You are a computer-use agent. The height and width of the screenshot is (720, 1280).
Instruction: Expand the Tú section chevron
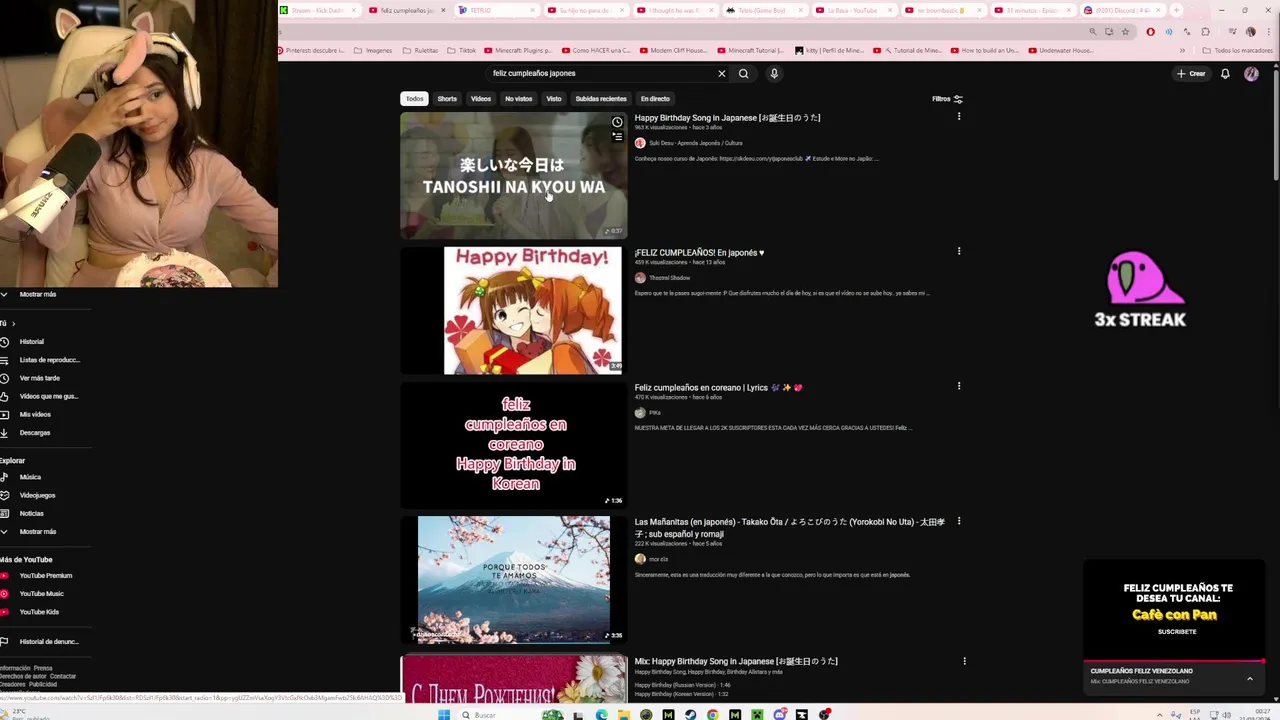pos(14,323)
